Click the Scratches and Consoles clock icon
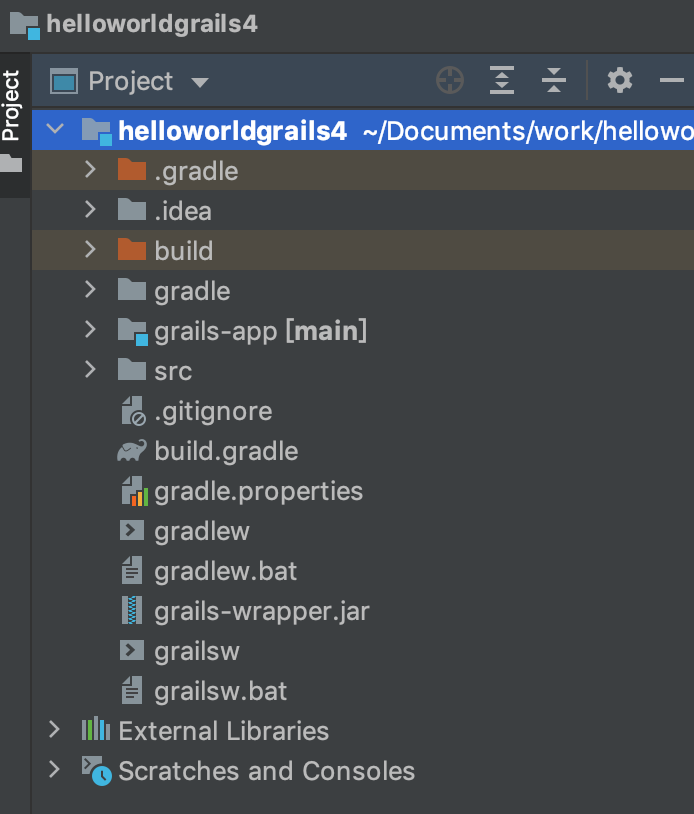 (x=97, y=771)
